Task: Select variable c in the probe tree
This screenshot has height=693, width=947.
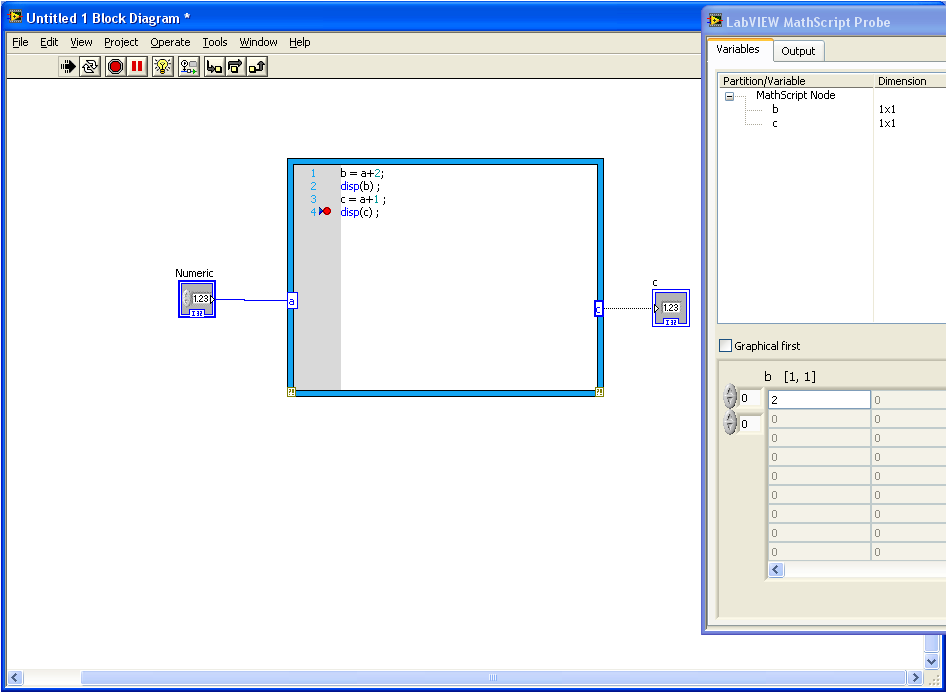Action: (775, 123)
